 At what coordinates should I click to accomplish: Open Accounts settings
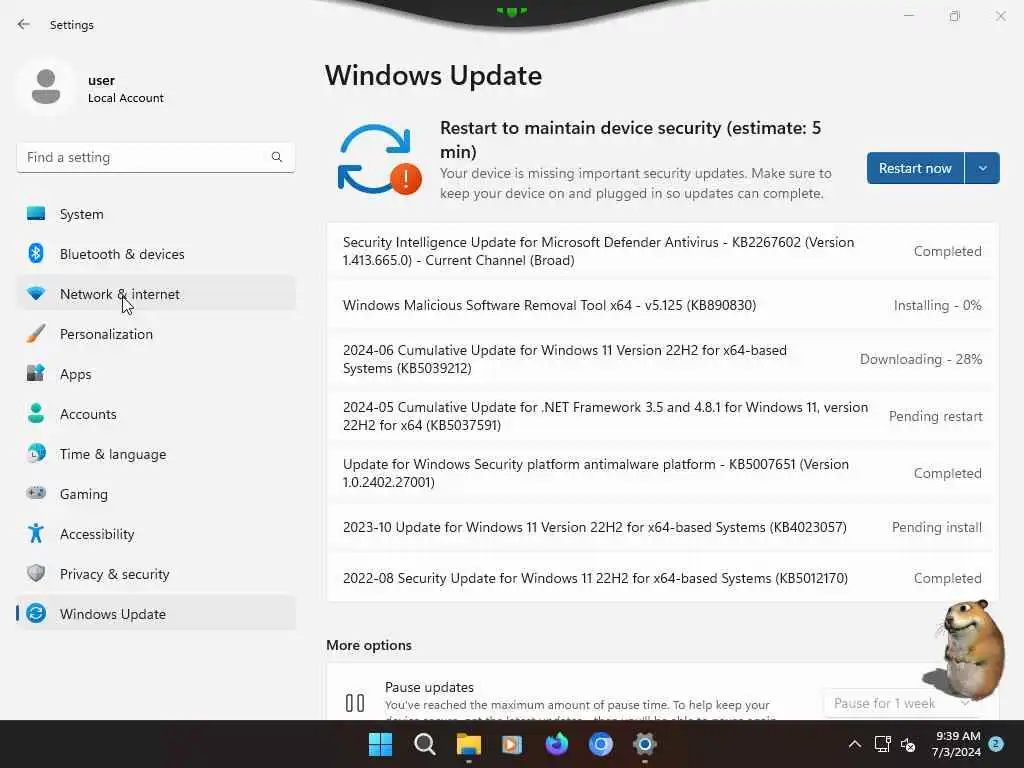[156, 413]
